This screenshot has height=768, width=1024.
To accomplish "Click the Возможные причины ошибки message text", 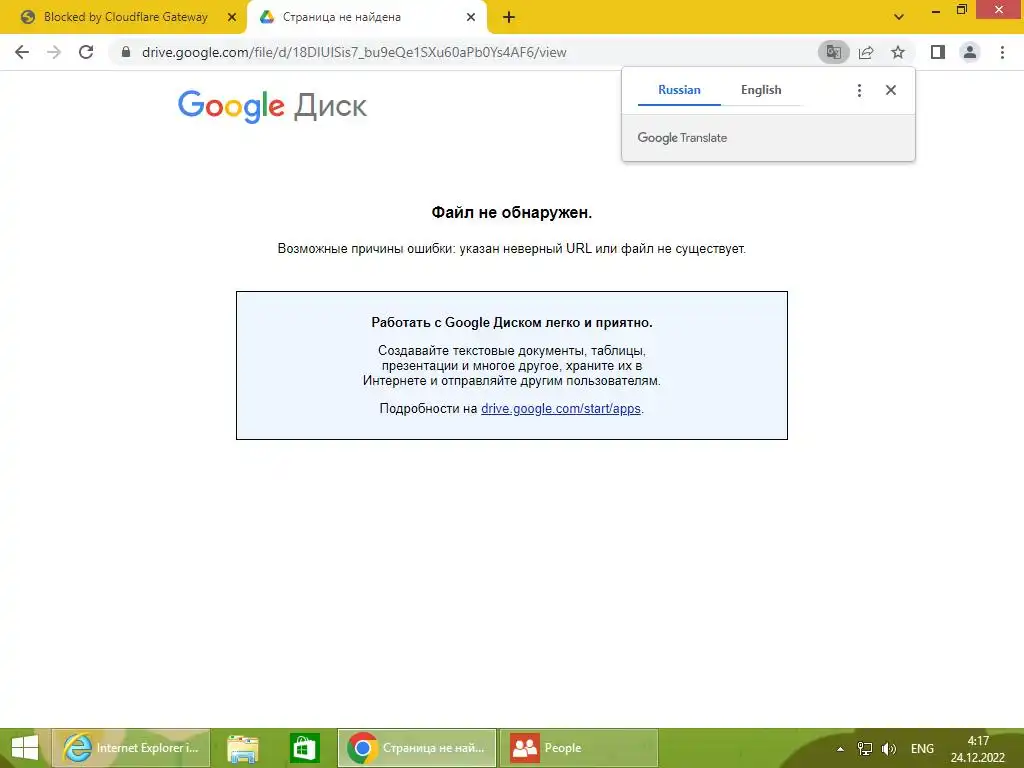I will tap(511, 249).
